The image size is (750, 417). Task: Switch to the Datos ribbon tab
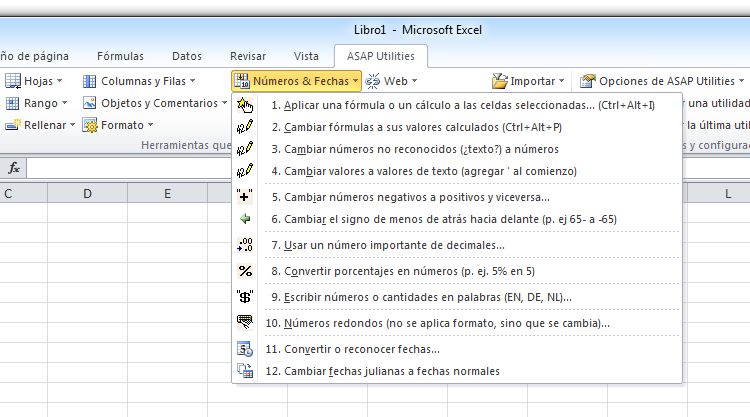click(187, 56)
